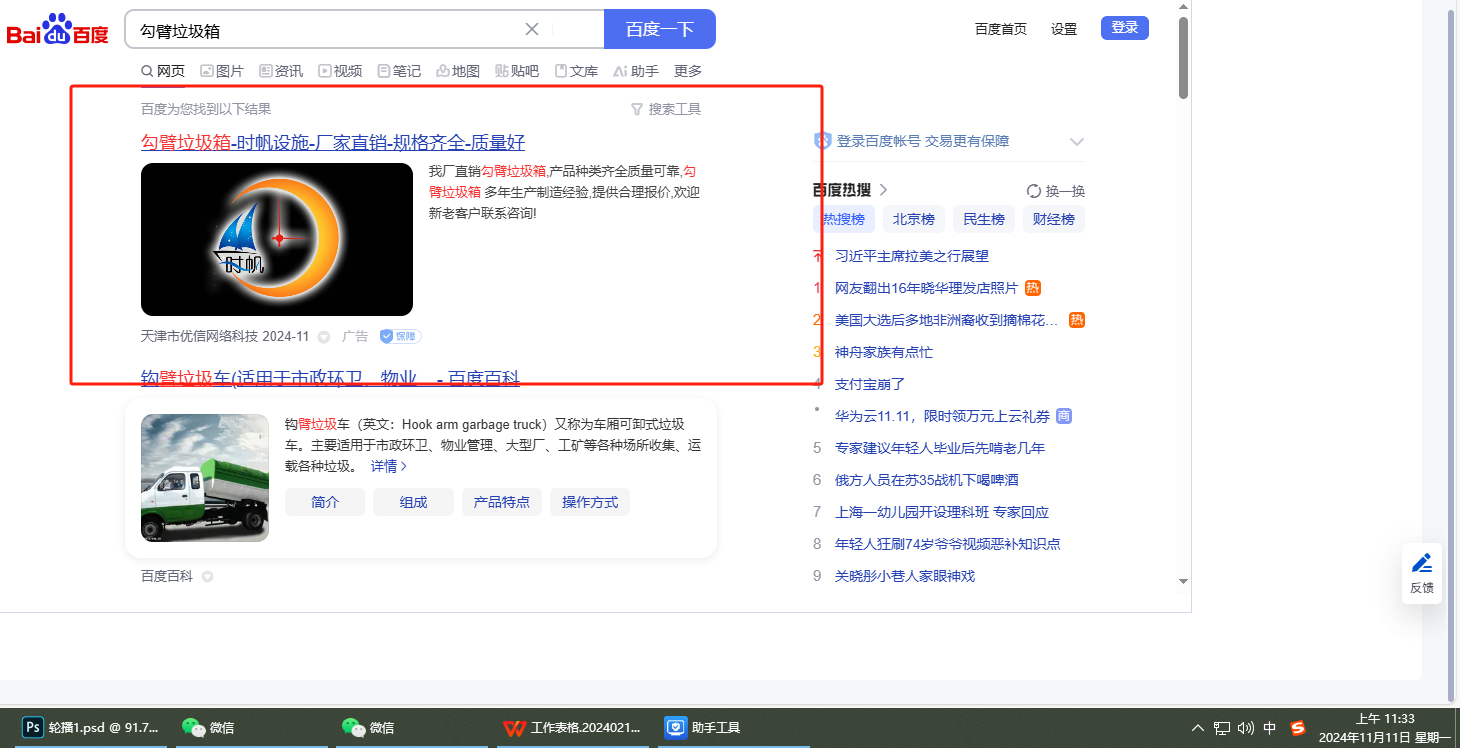Click the 时帆 advertisement thumbnail image
1460x748 pixels.
tap(277, 240)
